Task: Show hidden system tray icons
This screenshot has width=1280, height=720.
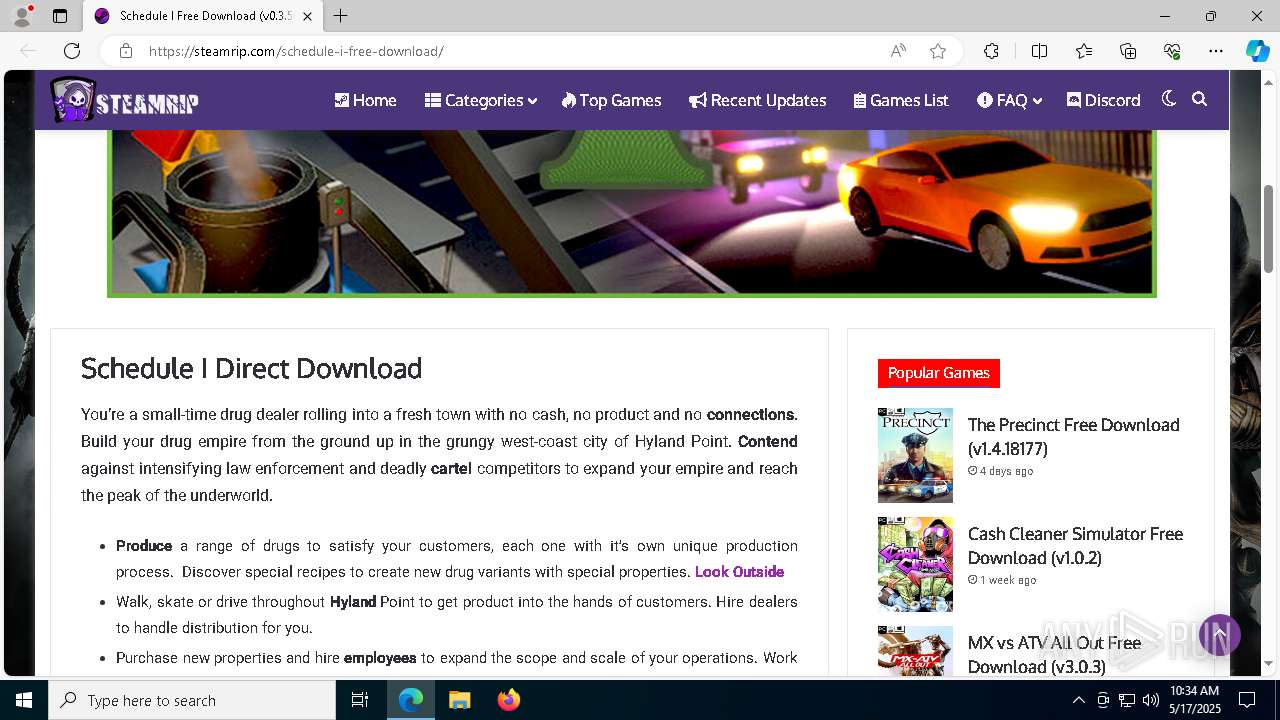Action: tap(1078, 700)
